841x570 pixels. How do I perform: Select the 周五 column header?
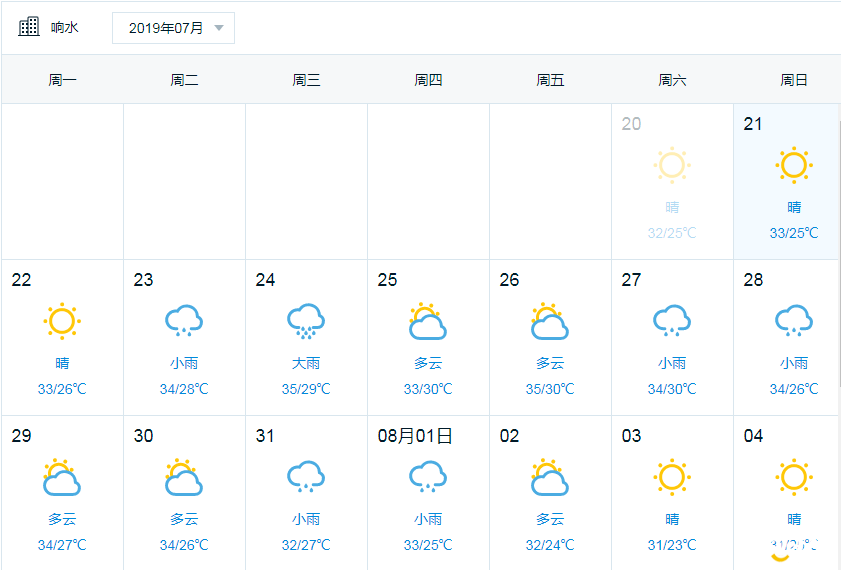pyautogui.click(x=550, y=80)
